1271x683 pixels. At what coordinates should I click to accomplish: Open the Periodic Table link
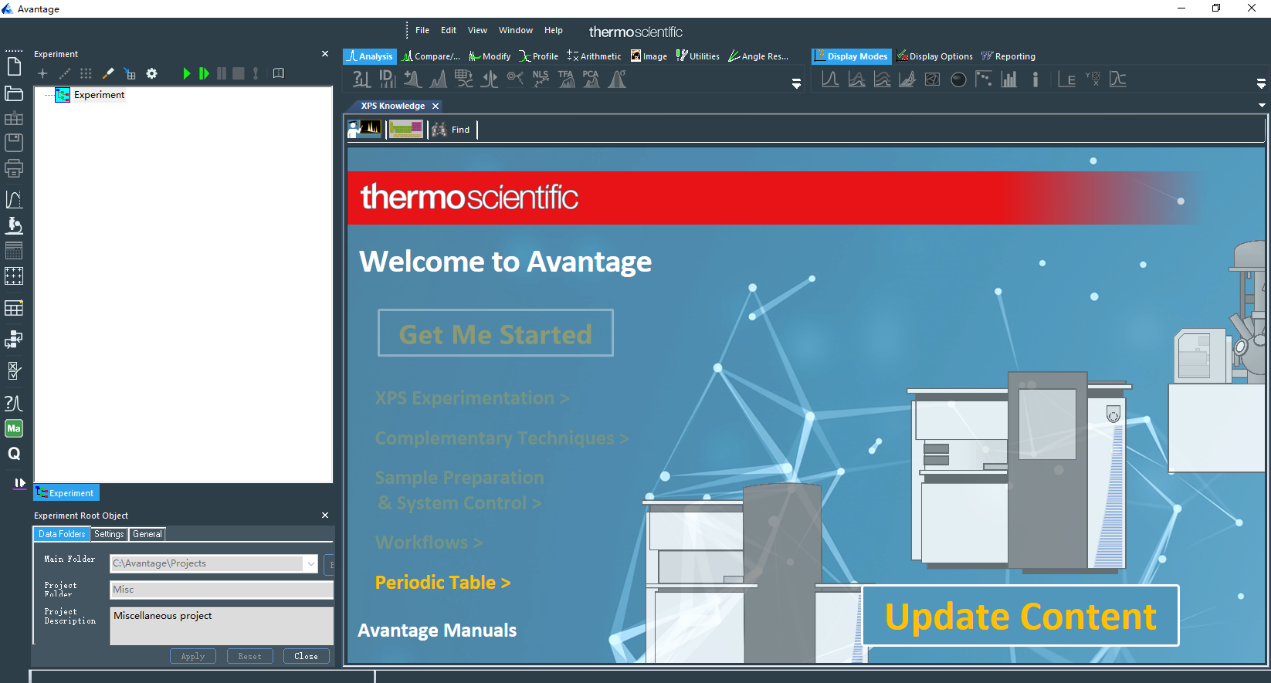[442, 582]
